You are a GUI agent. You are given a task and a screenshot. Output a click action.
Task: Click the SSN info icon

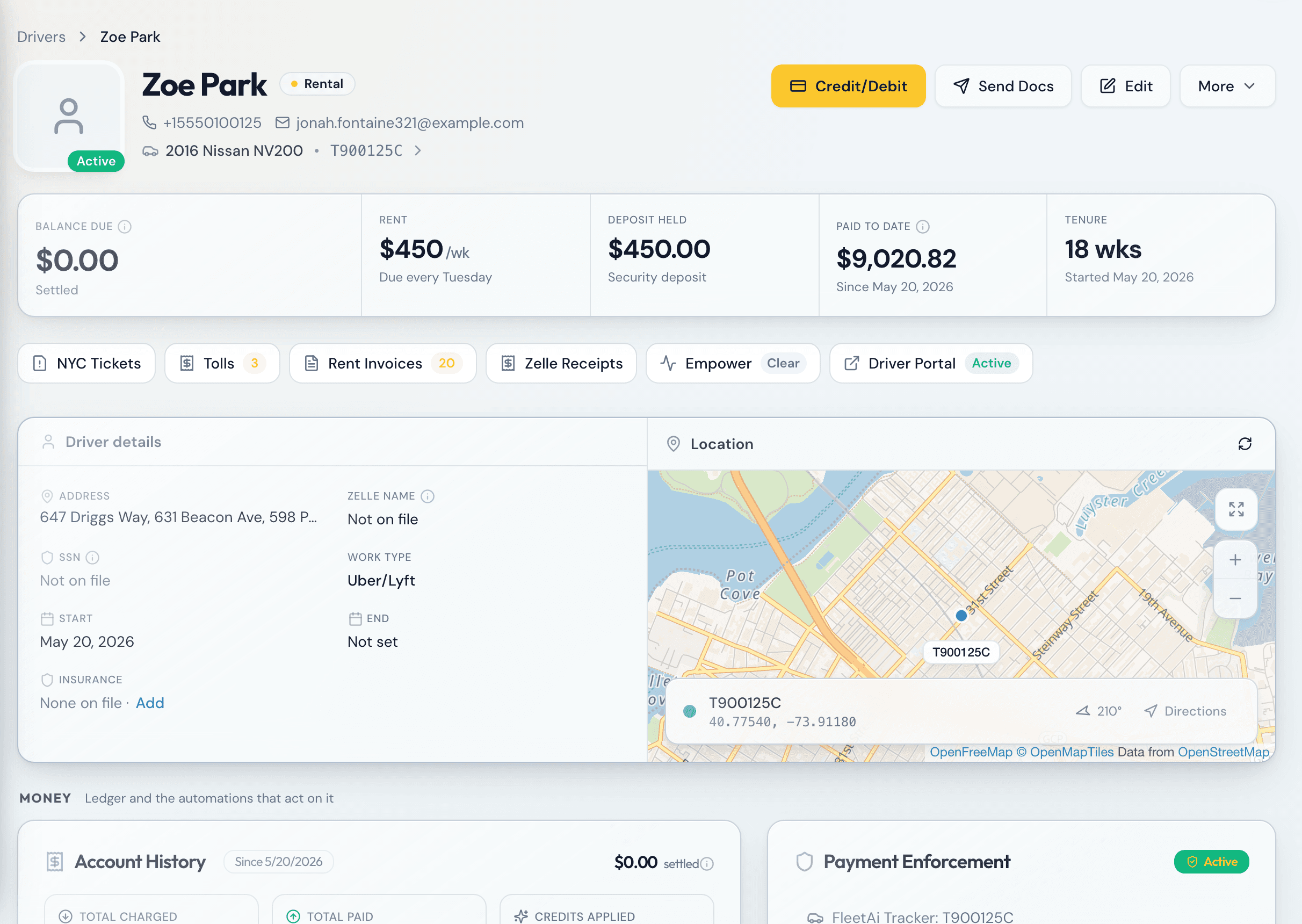92,558
